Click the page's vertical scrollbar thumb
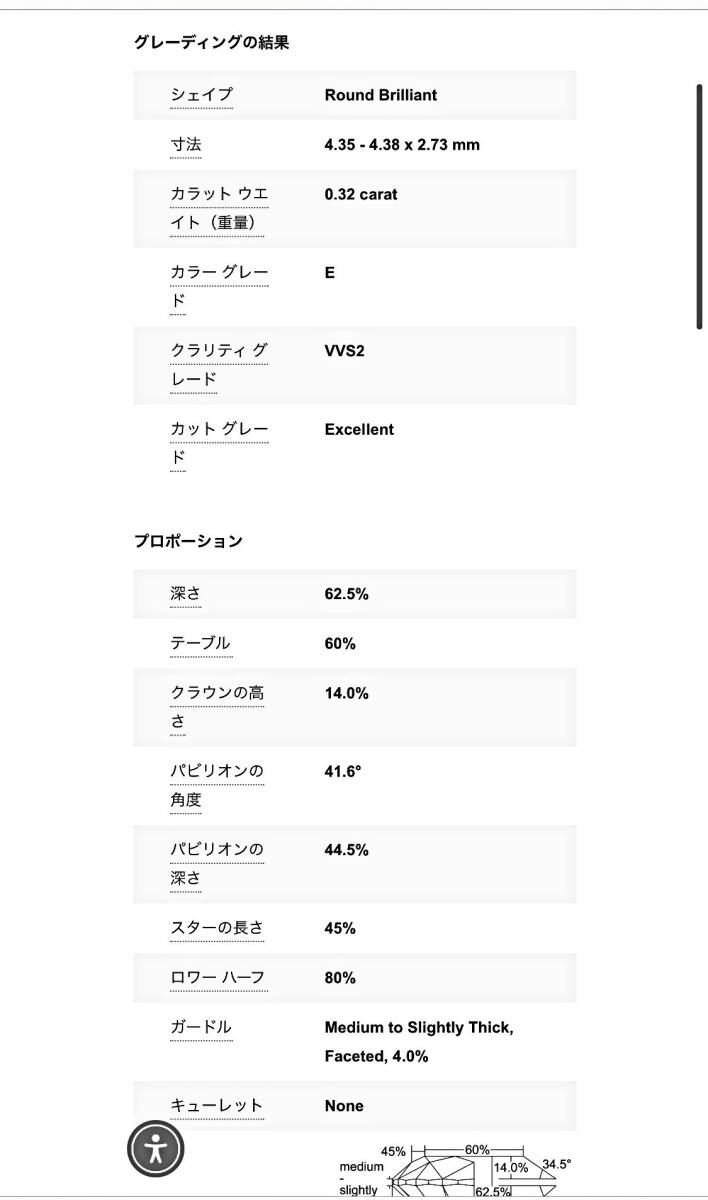The image size is (708, 1200). 700,206
